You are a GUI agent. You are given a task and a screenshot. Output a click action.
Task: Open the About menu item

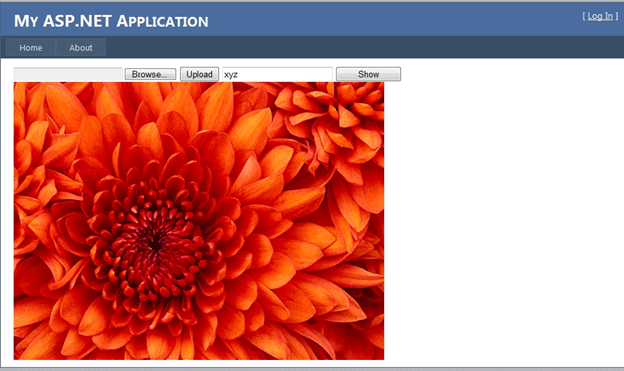click(x=81, y=48)
